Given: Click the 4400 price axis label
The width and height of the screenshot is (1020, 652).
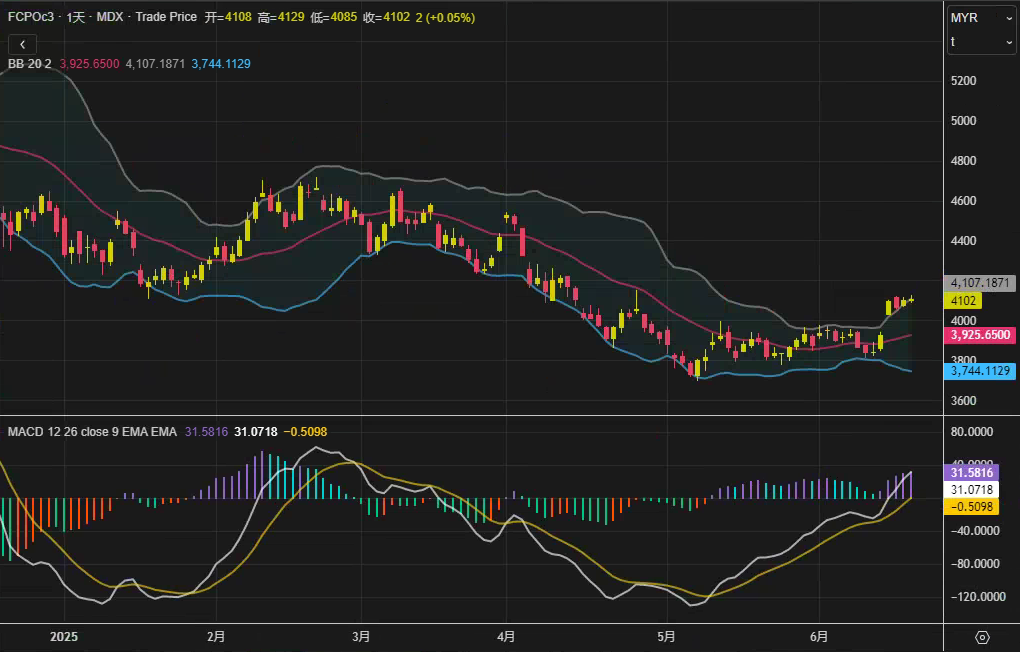Looking at the screenshot, I should [963, 241].
